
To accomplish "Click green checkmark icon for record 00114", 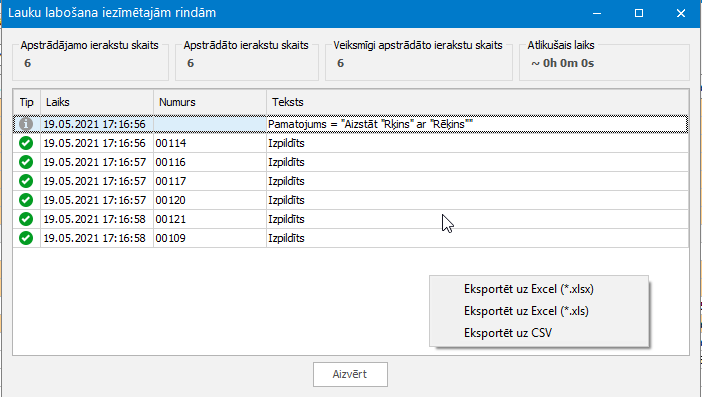I will click(x=26, y=143).
